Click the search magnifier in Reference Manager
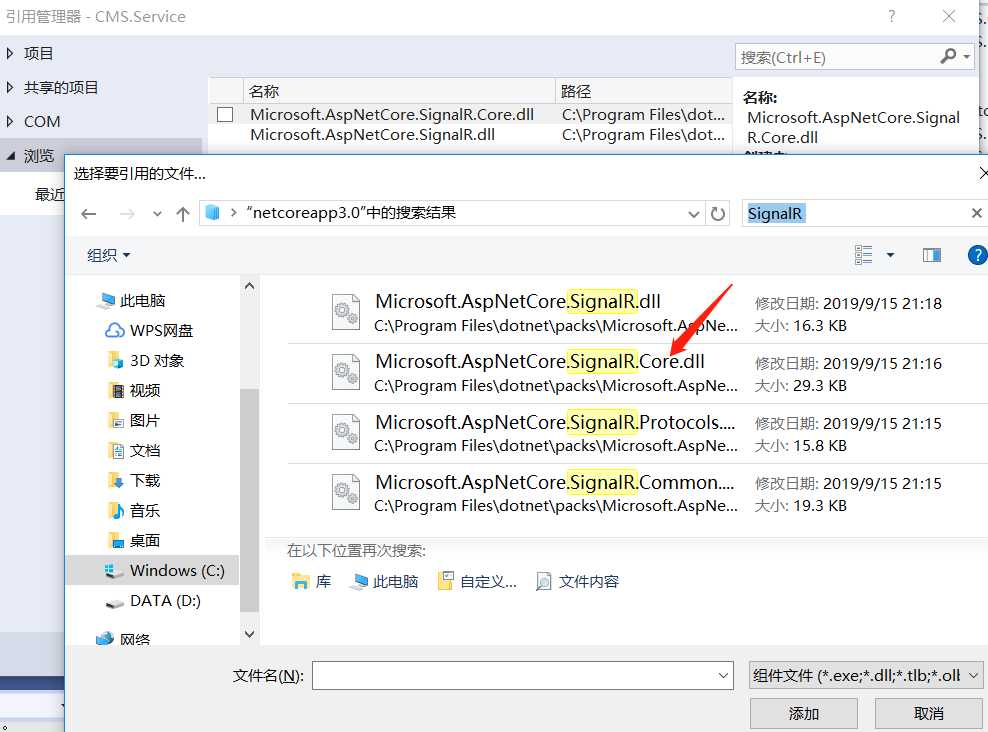988x732 pixels. click(x=948, y=57)
